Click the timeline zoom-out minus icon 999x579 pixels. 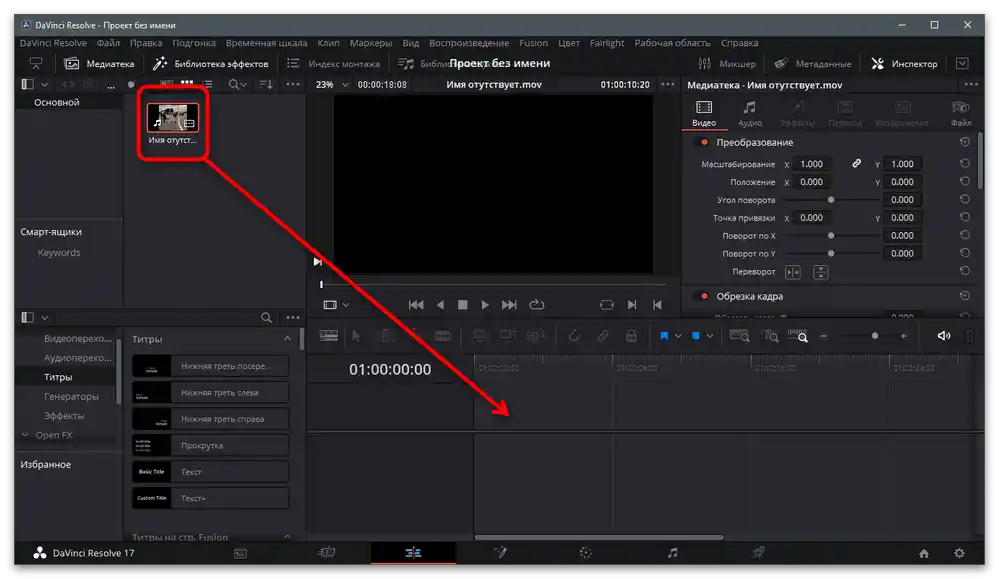coord(824,336)
